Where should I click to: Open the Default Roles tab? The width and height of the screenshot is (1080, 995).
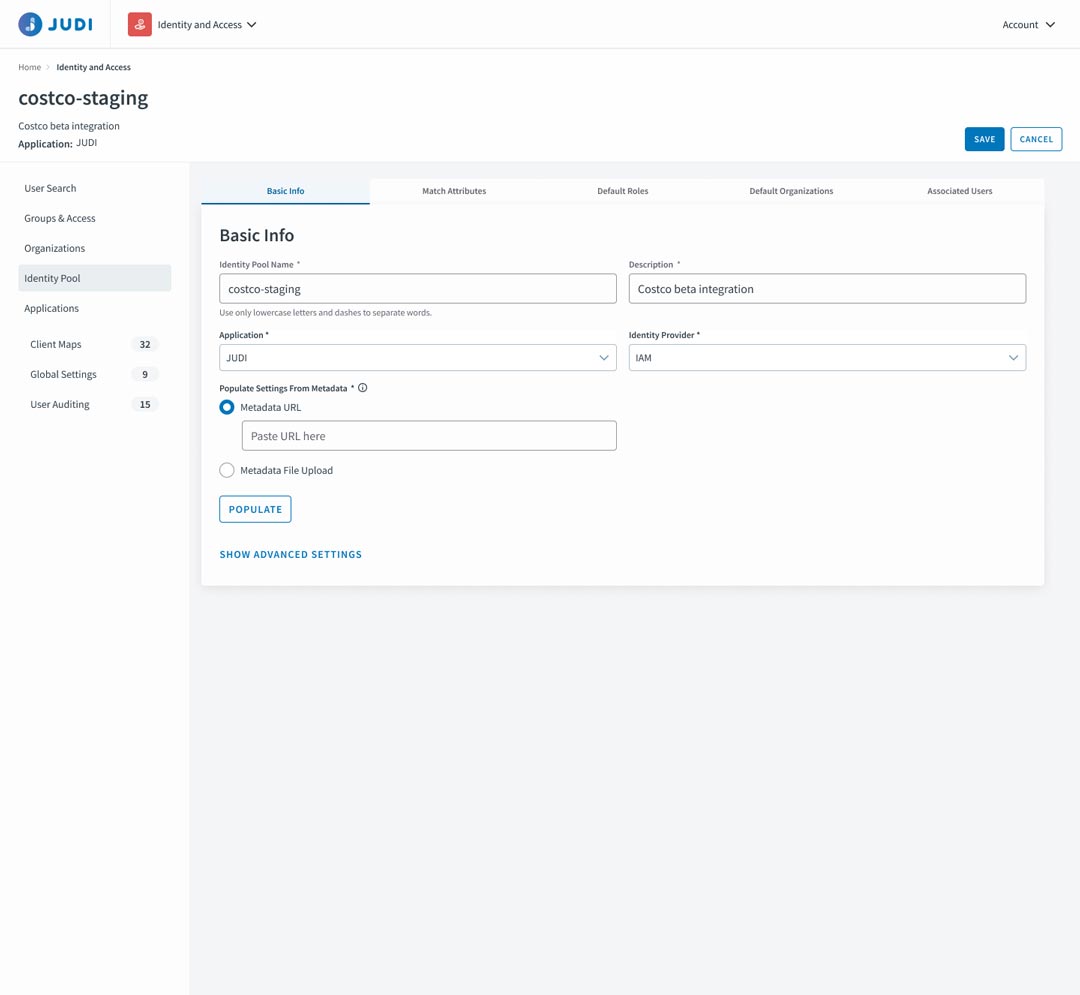pos(622,191)
